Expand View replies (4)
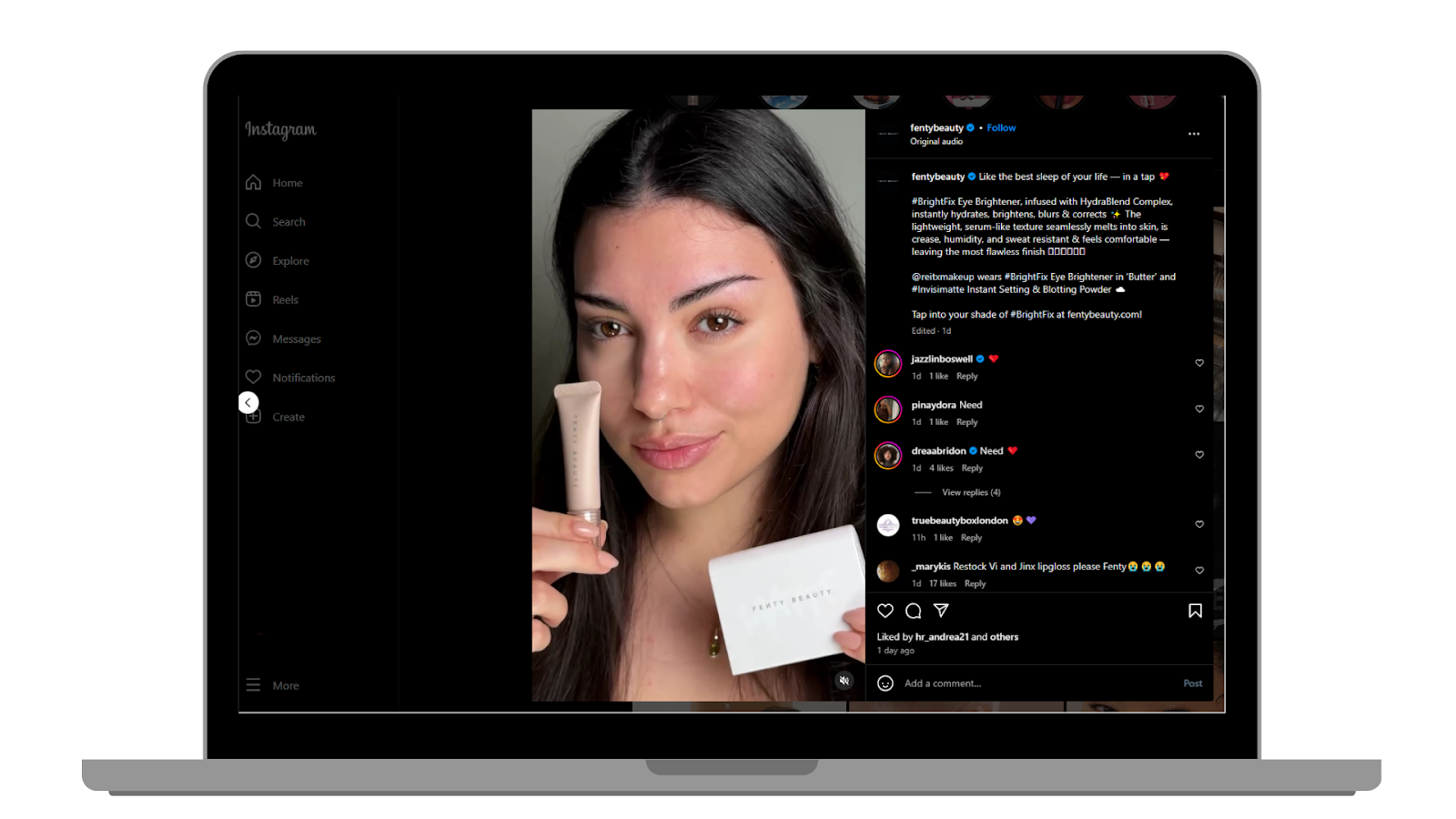Screen dimensions: 1456x819 point(971,492)
